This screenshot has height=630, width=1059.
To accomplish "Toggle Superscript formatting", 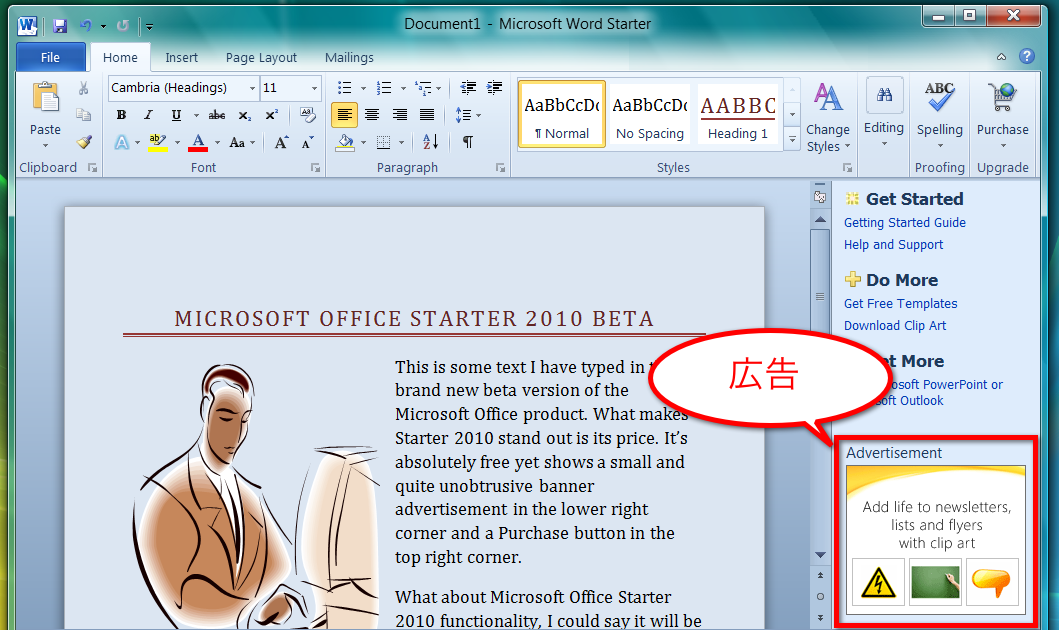I will click(x=272, y=115).
